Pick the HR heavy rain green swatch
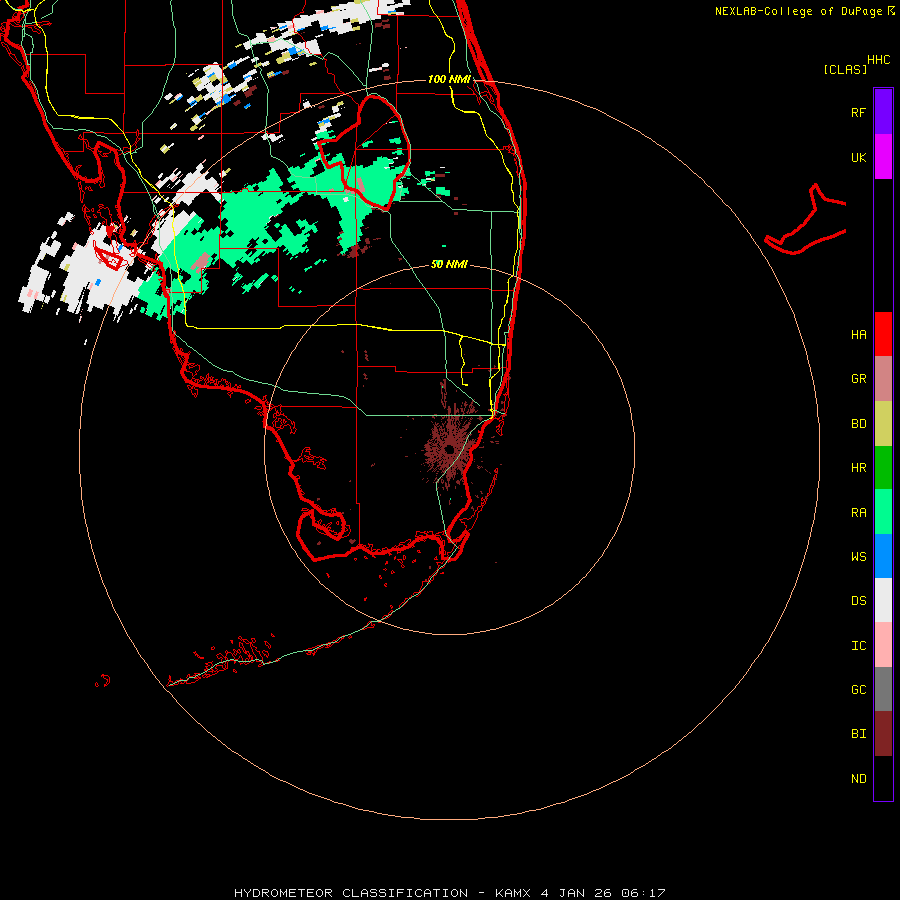The image size is (900, 900). click(x=883, y=468)
